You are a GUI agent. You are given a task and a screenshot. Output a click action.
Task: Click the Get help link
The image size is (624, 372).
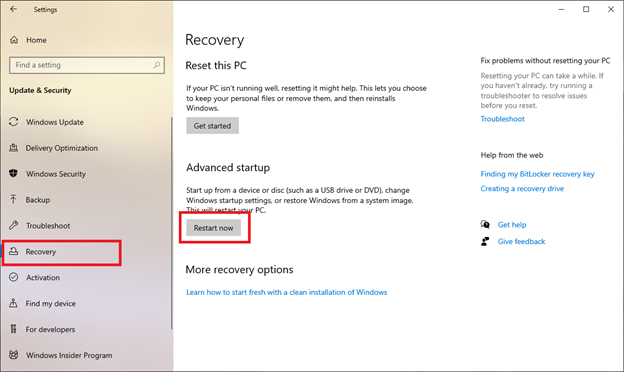[x=512, y=225]
